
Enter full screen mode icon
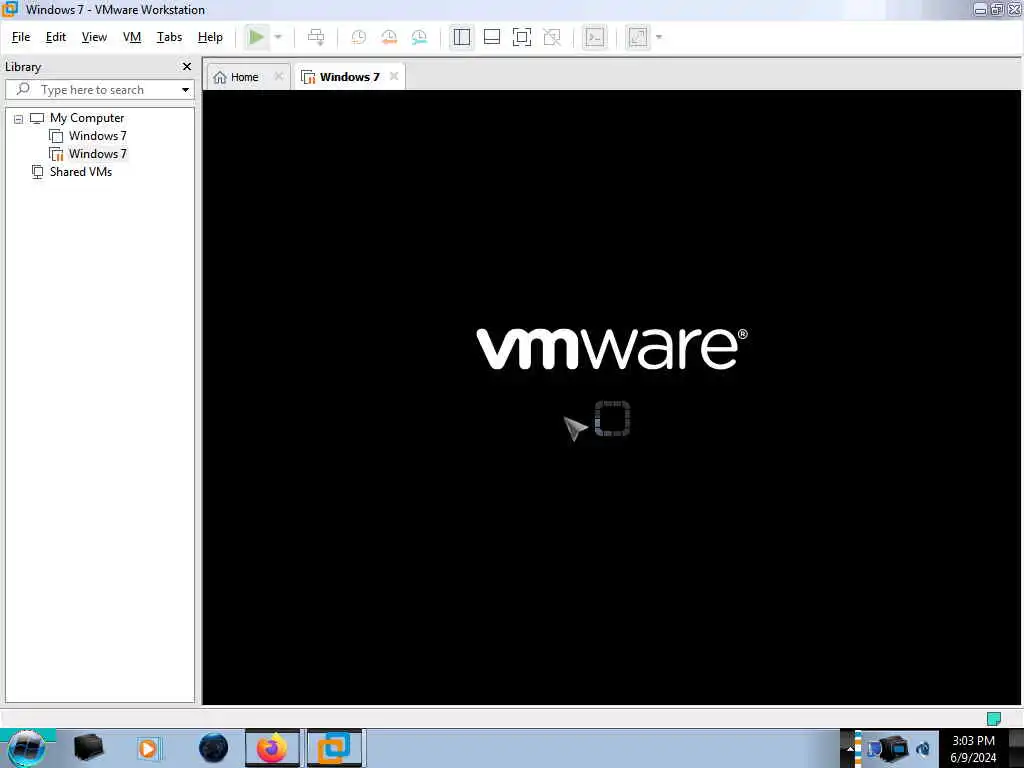point(522,37)
